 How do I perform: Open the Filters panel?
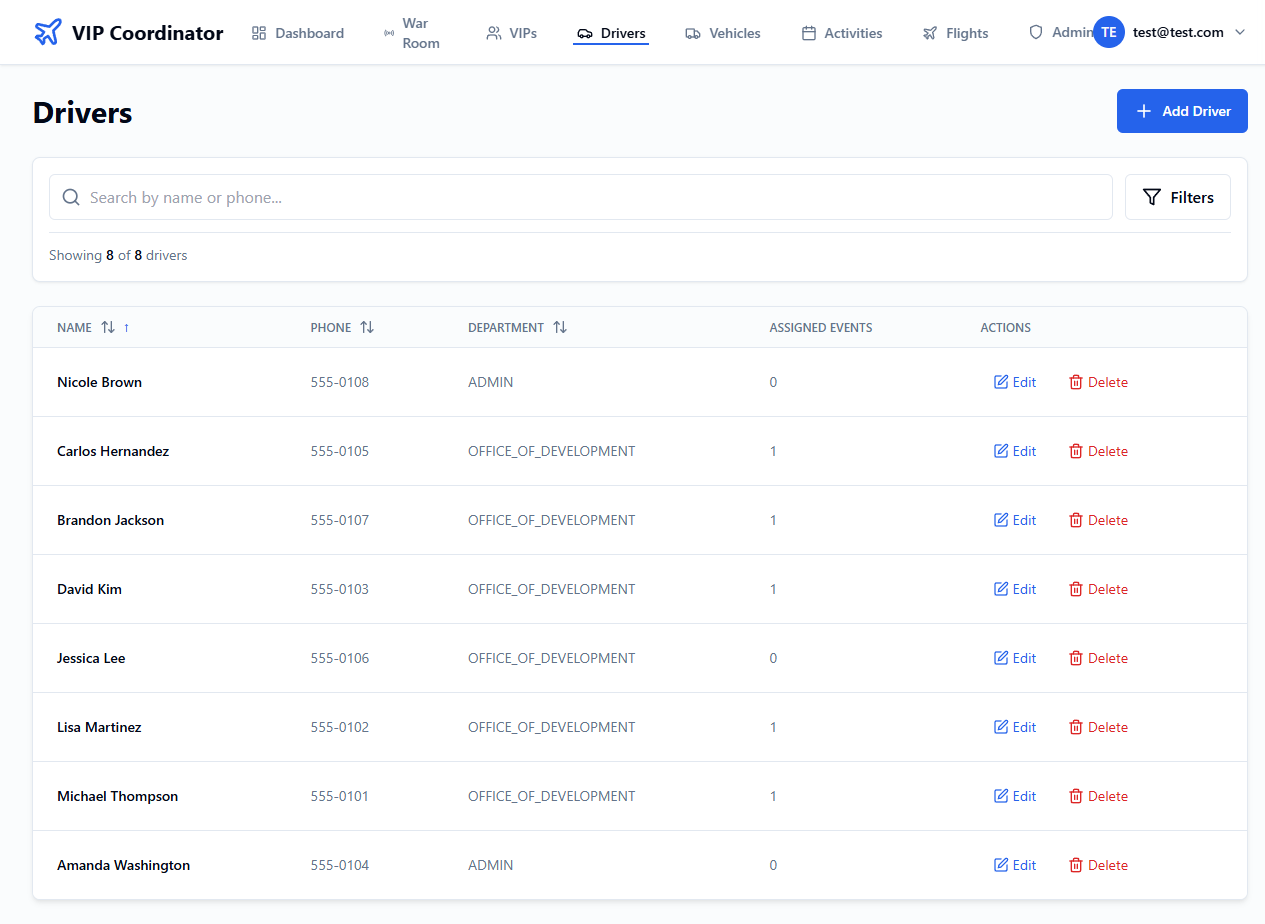[1177, 198]
